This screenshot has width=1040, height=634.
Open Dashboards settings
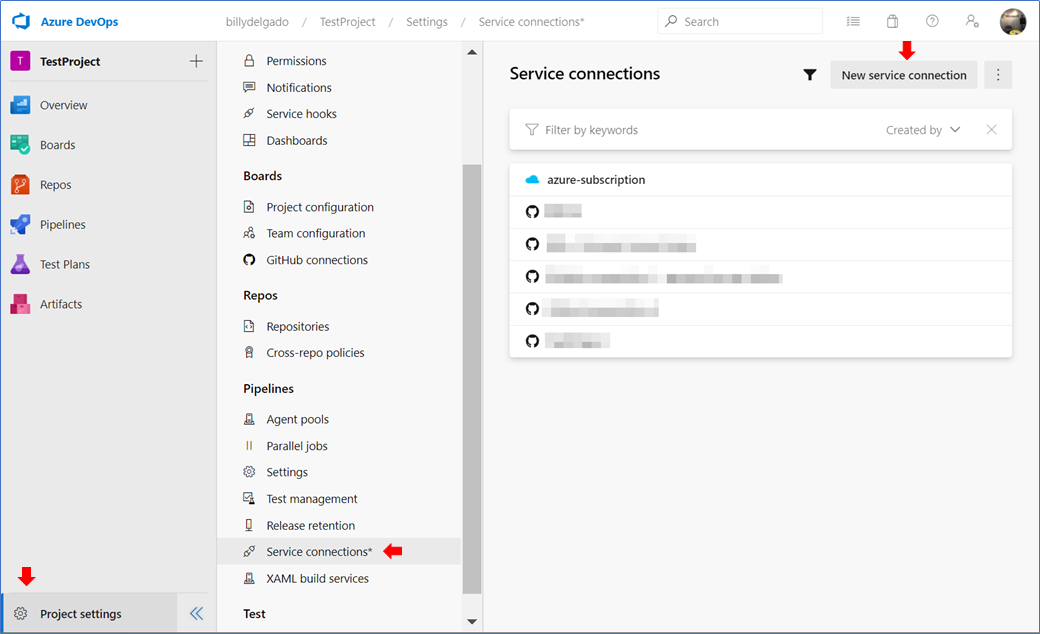pyautogui.click(x=296, y=140)
